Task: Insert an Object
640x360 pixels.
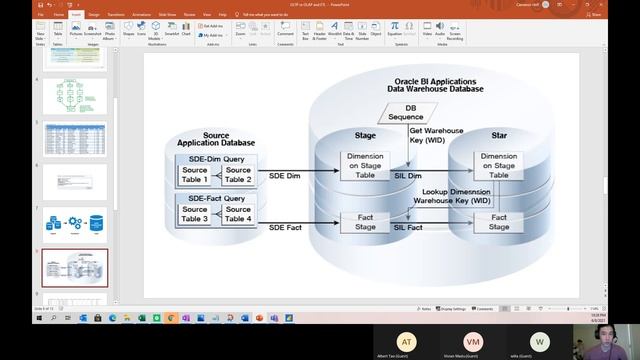Action: click(x=376, y=29)
